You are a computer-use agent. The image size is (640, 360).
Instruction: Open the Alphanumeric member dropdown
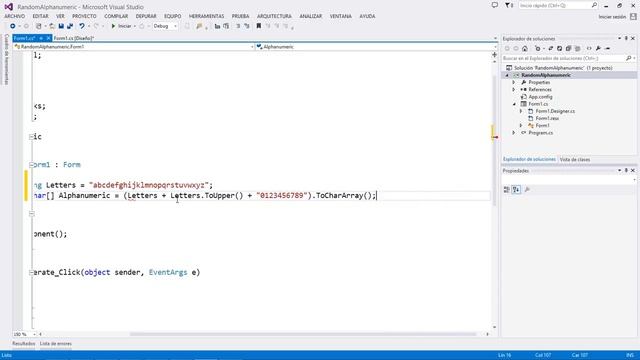point(376,47)
